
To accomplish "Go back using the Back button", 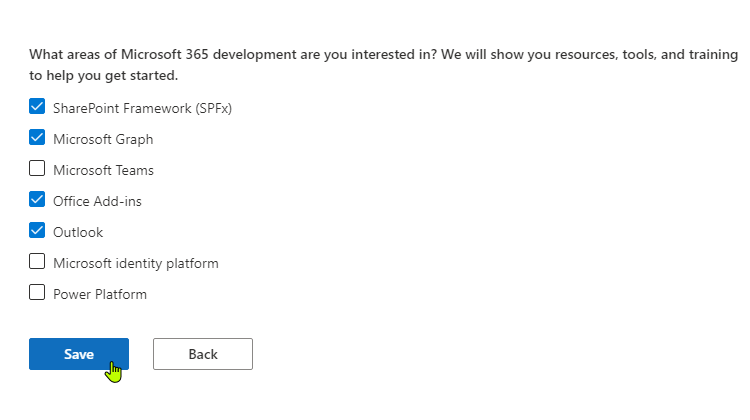I will pos(202,354).
